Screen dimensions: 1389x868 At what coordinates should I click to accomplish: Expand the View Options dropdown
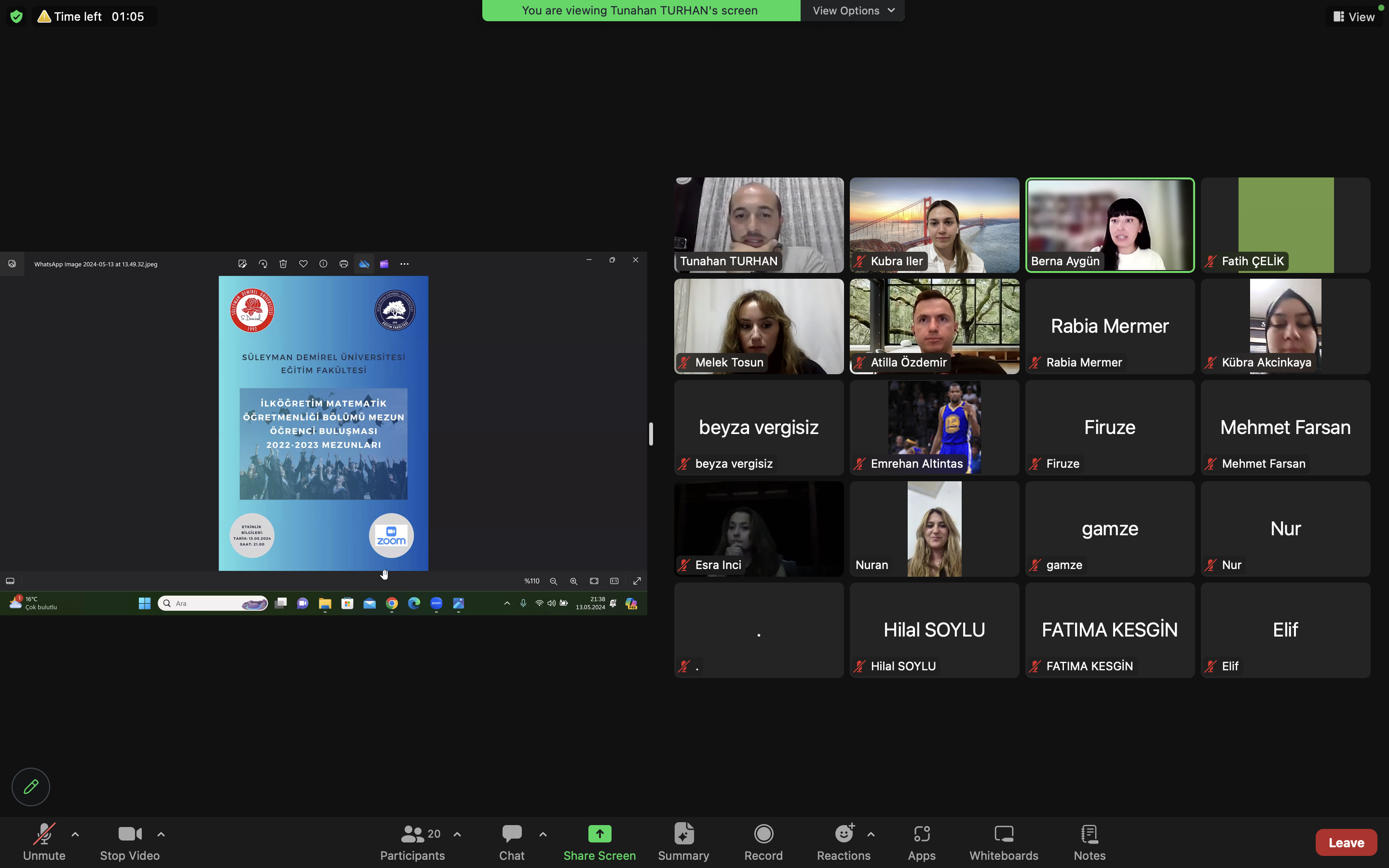(x=853, y=10)
